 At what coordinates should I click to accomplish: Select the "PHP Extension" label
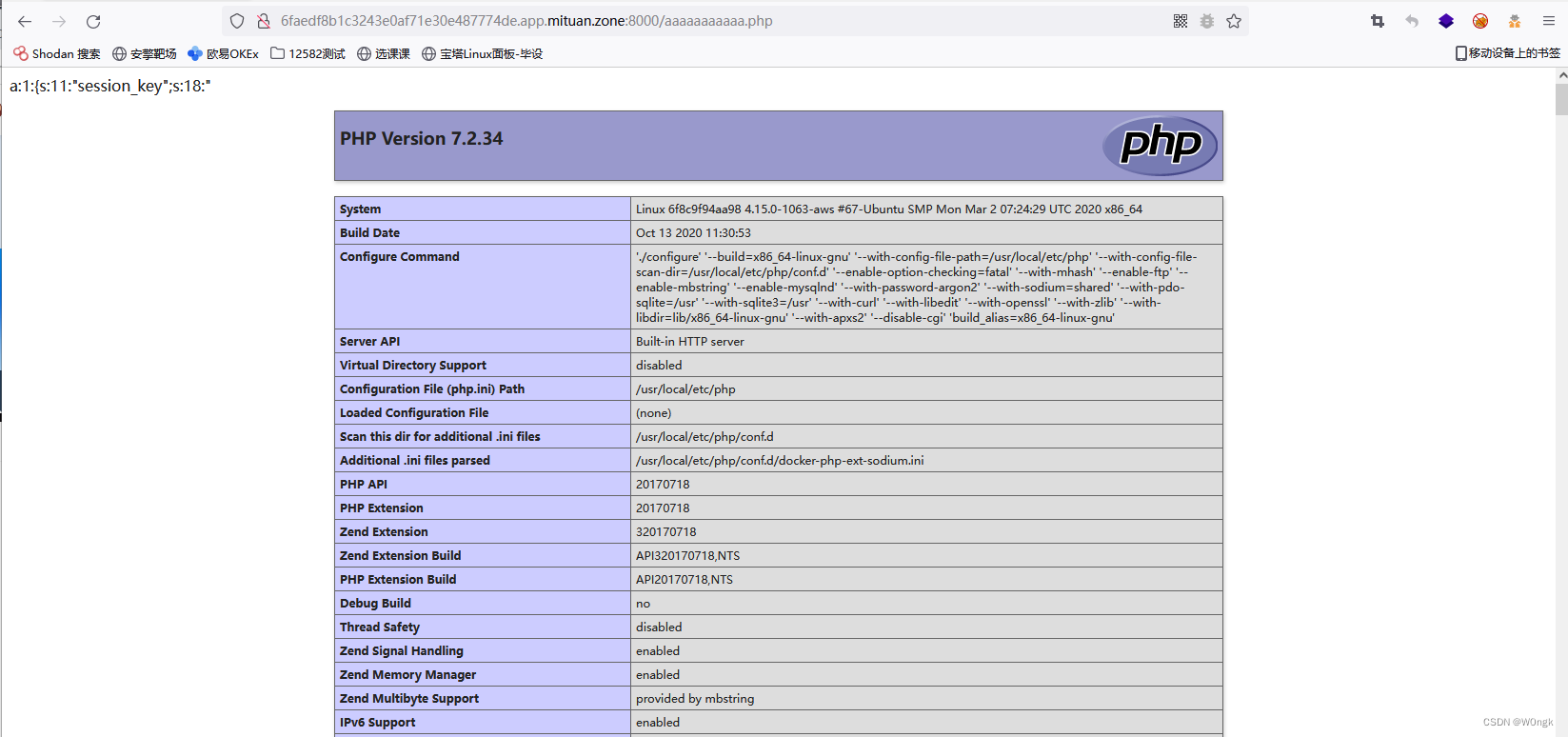coord(382,508)
